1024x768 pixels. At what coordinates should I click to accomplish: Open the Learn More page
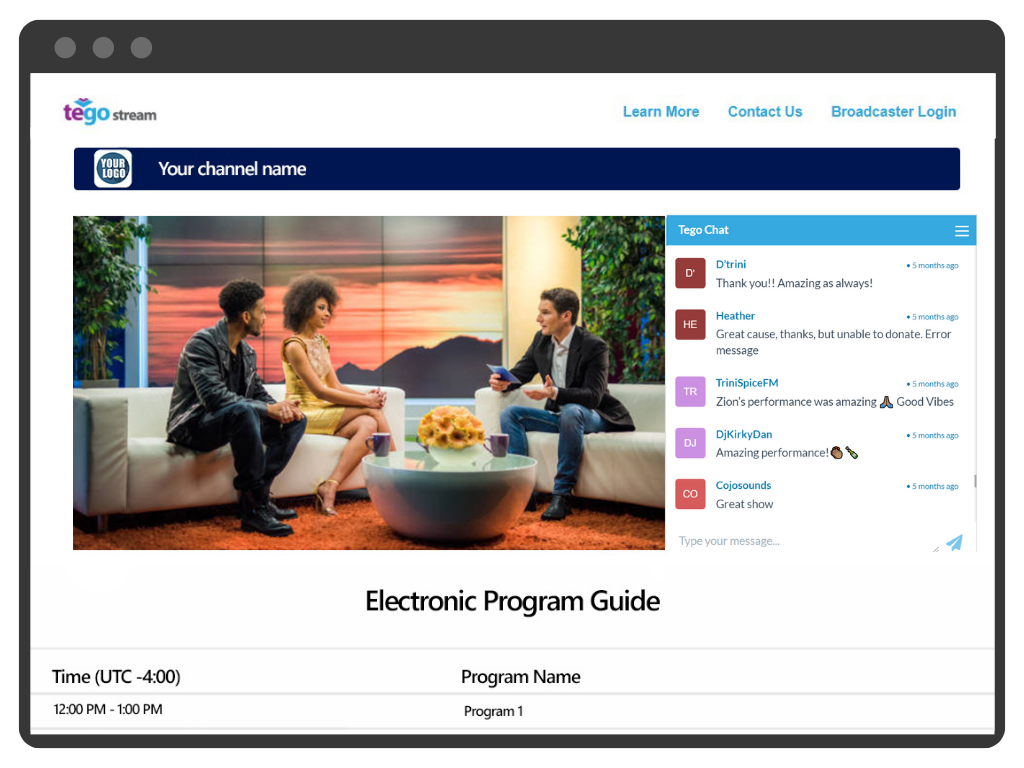click(x=660, y=112)
